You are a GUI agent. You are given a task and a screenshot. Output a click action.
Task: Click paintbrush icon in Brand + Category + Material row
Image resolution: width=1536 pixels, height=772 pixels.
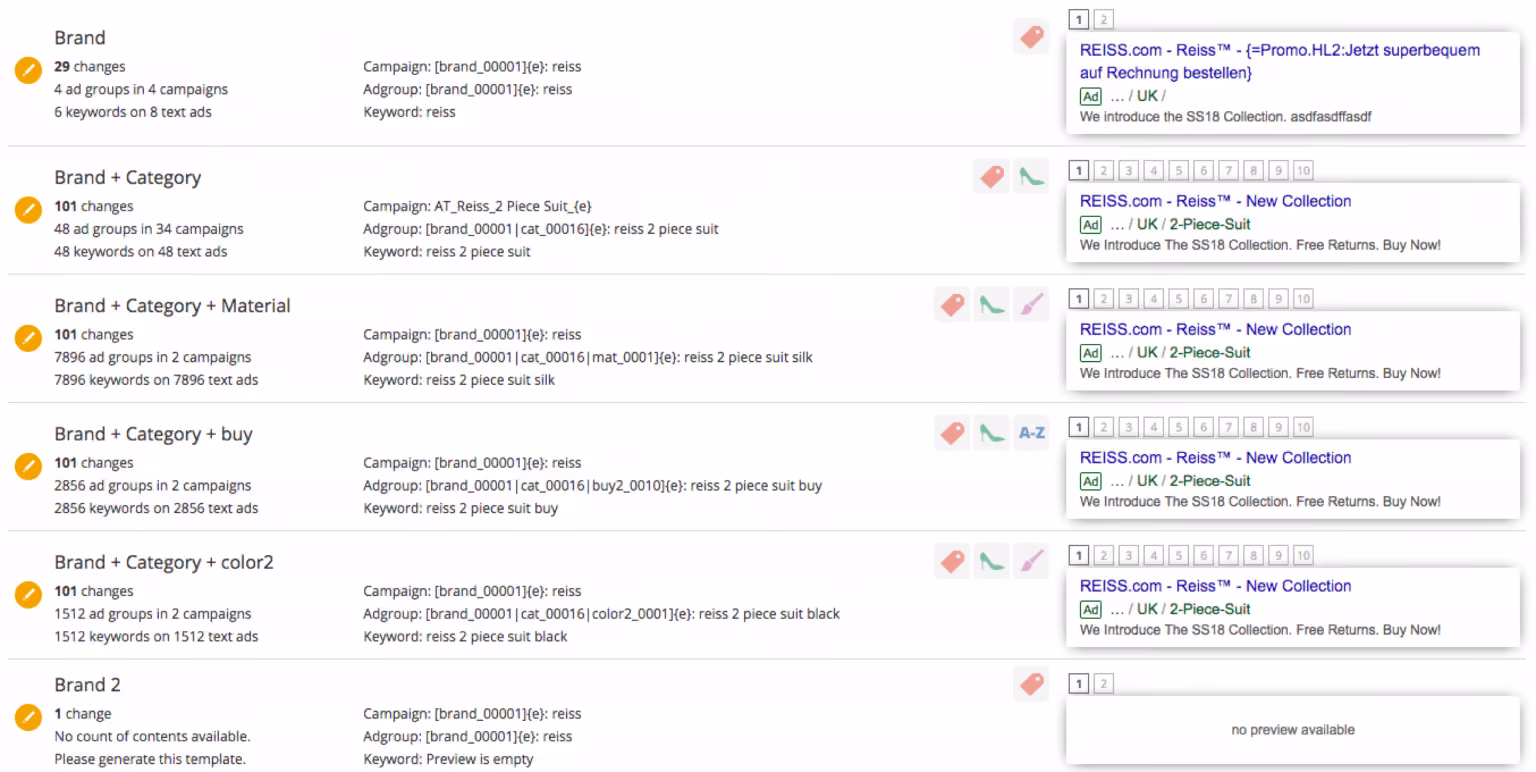coord(1031,305)
